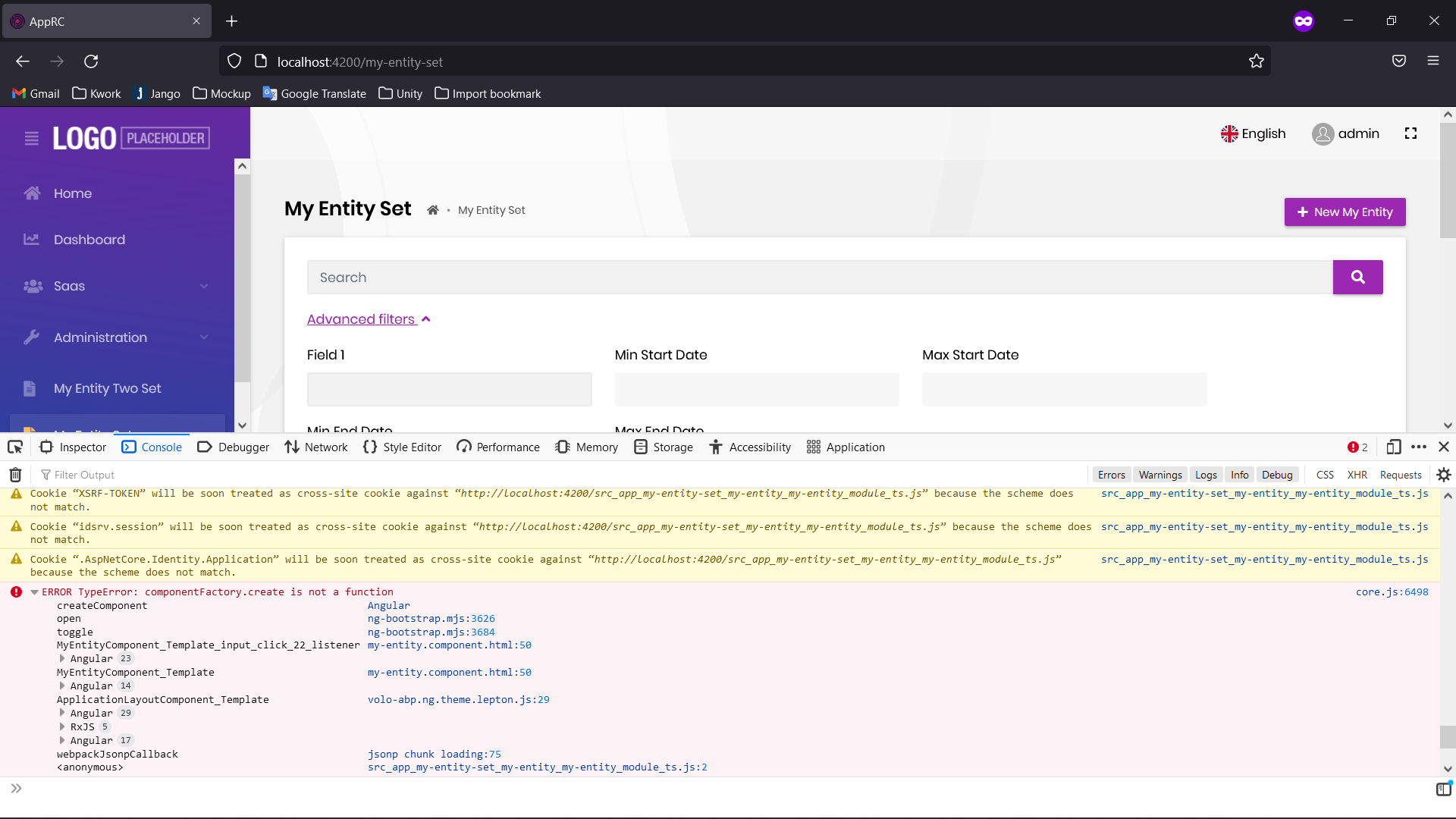This screenshot has width=1456, height=819.
Task: Open the sidebar hamburger menu
Action: (30, 138)
